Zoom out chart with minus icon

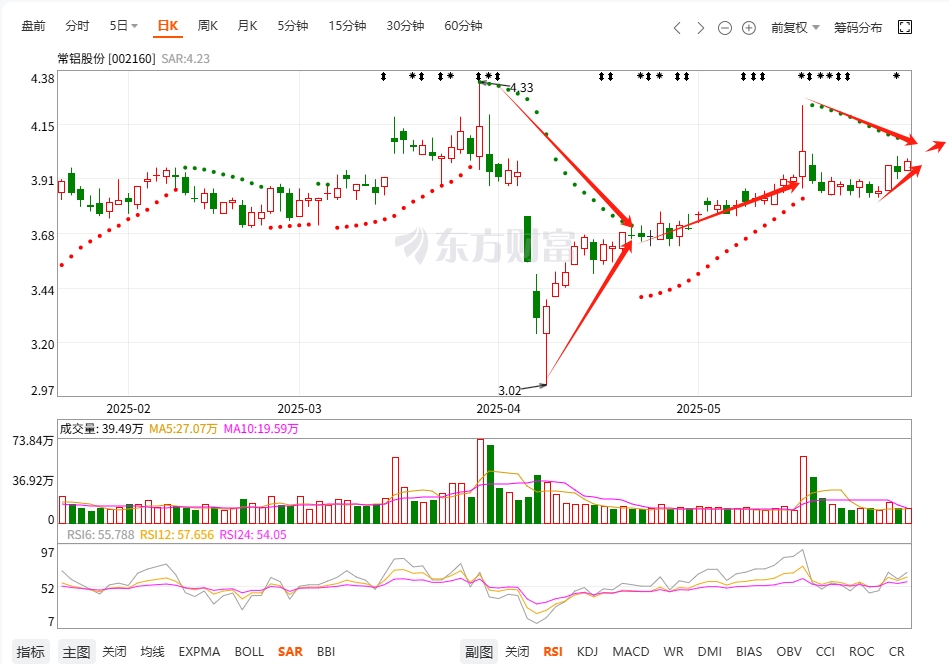tap(724, 28)
